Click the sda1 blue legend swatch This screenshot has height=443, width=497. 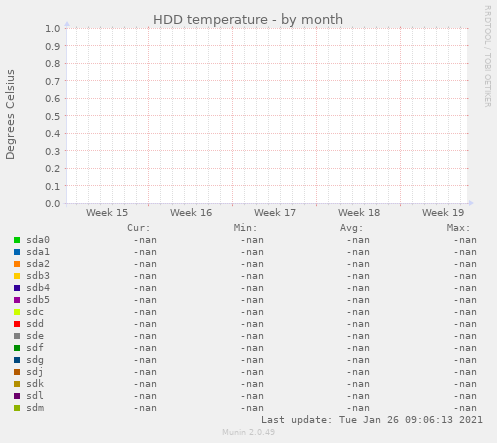pyautogui.click(x=17, y=252)
